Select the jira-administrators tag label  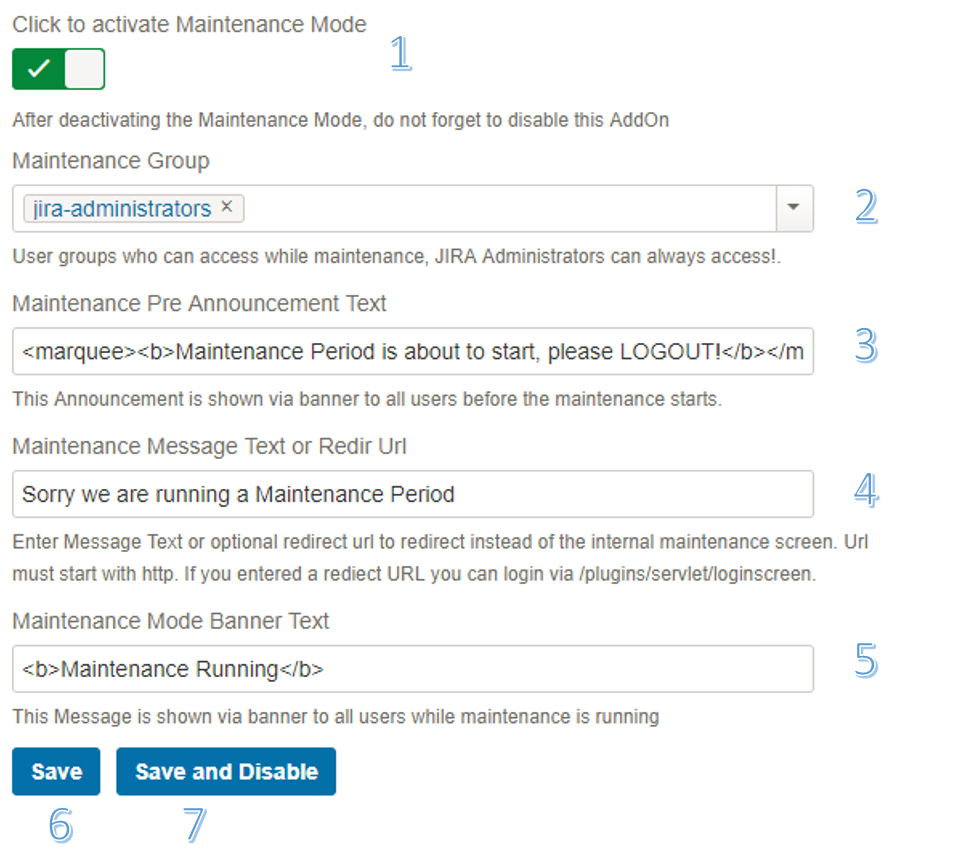pyautogui.click(x=121, y=208)
